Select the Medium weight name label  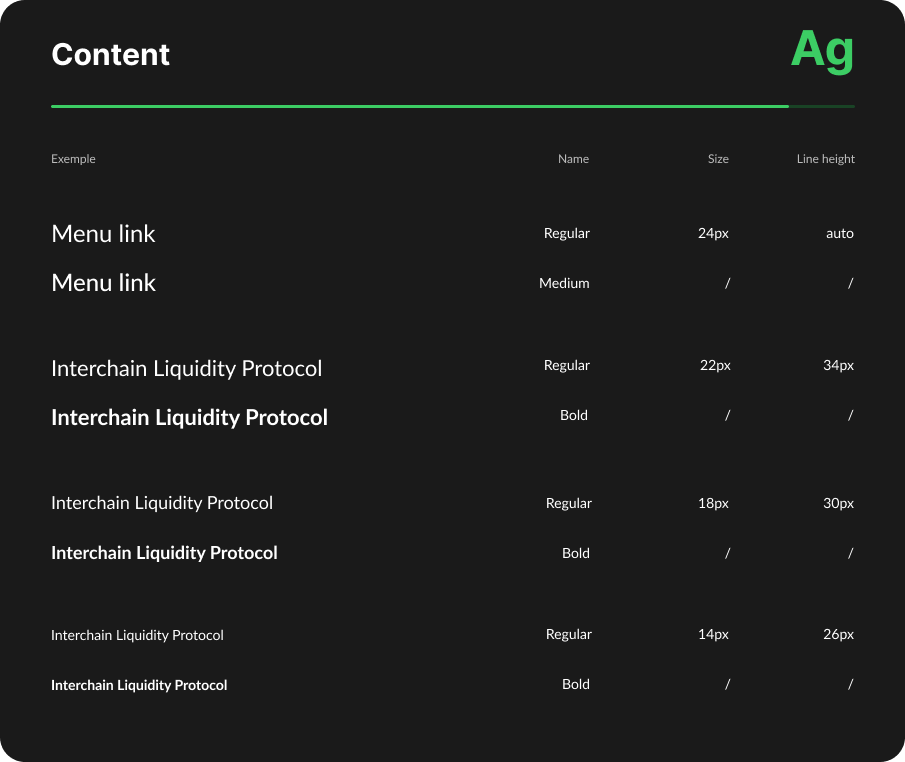(x=564, y=283)
